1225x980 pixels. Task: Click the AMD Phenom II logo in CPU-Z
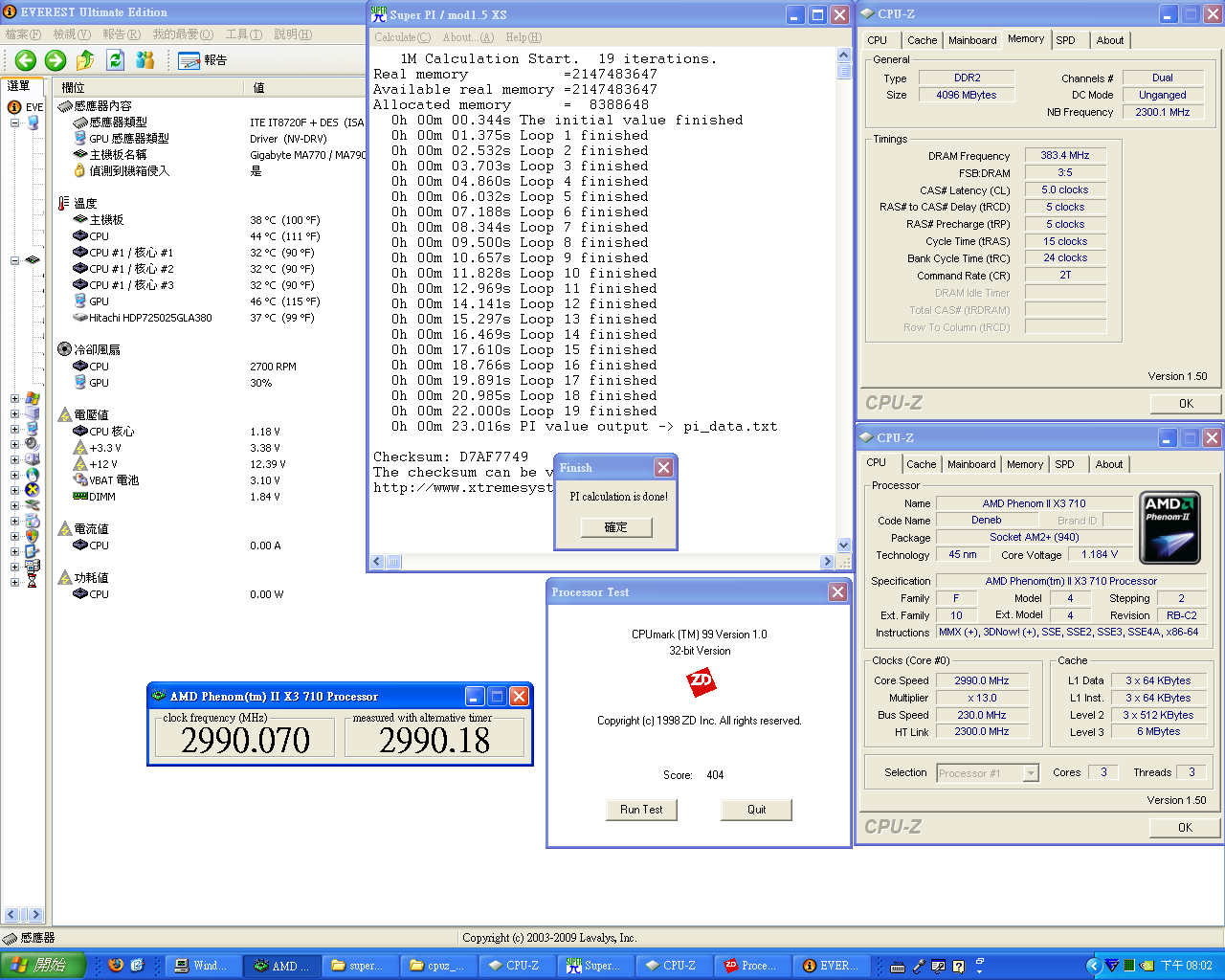1169,527
